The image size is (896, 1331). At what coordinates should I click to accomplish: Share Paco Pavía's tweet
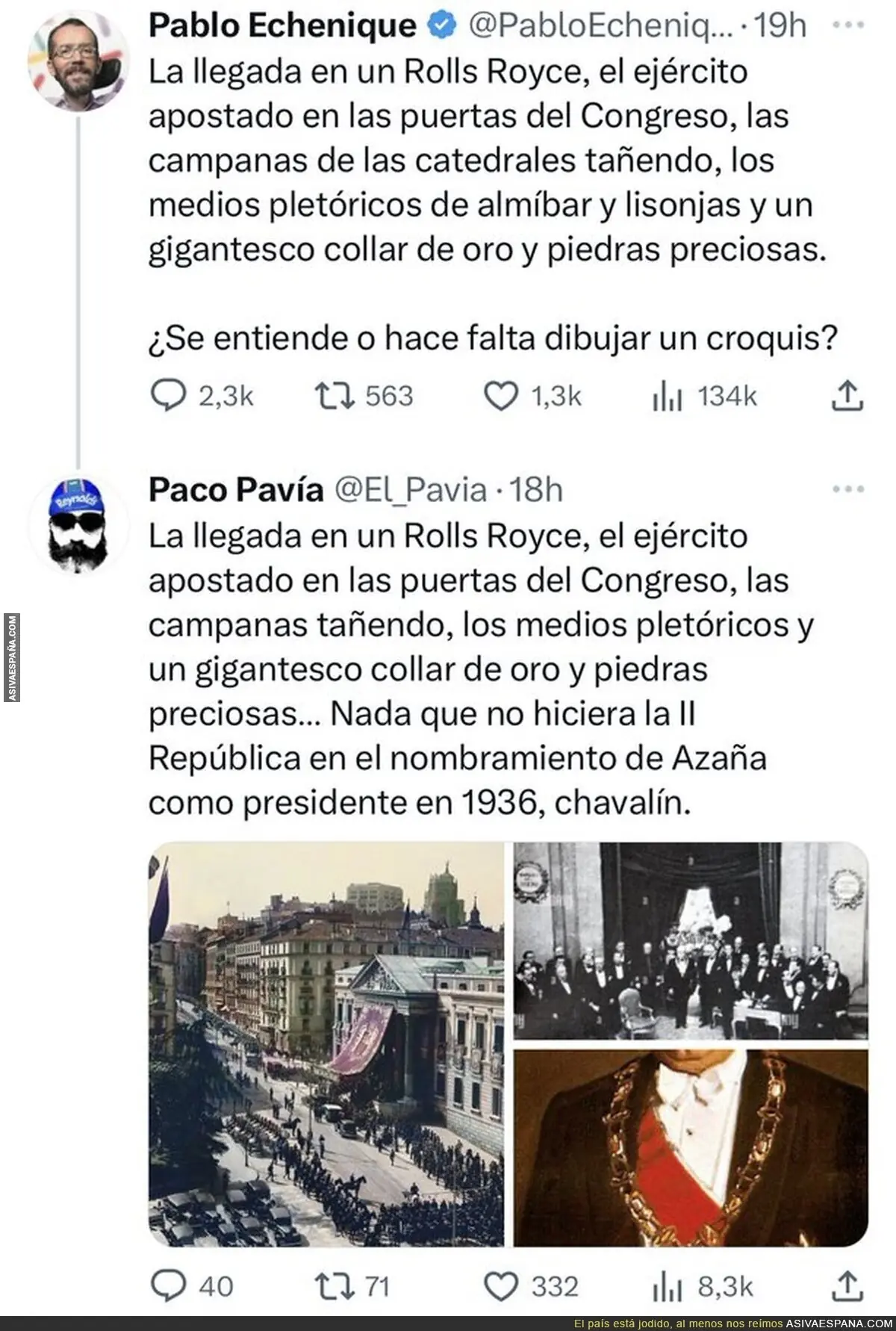[847, 1285]
